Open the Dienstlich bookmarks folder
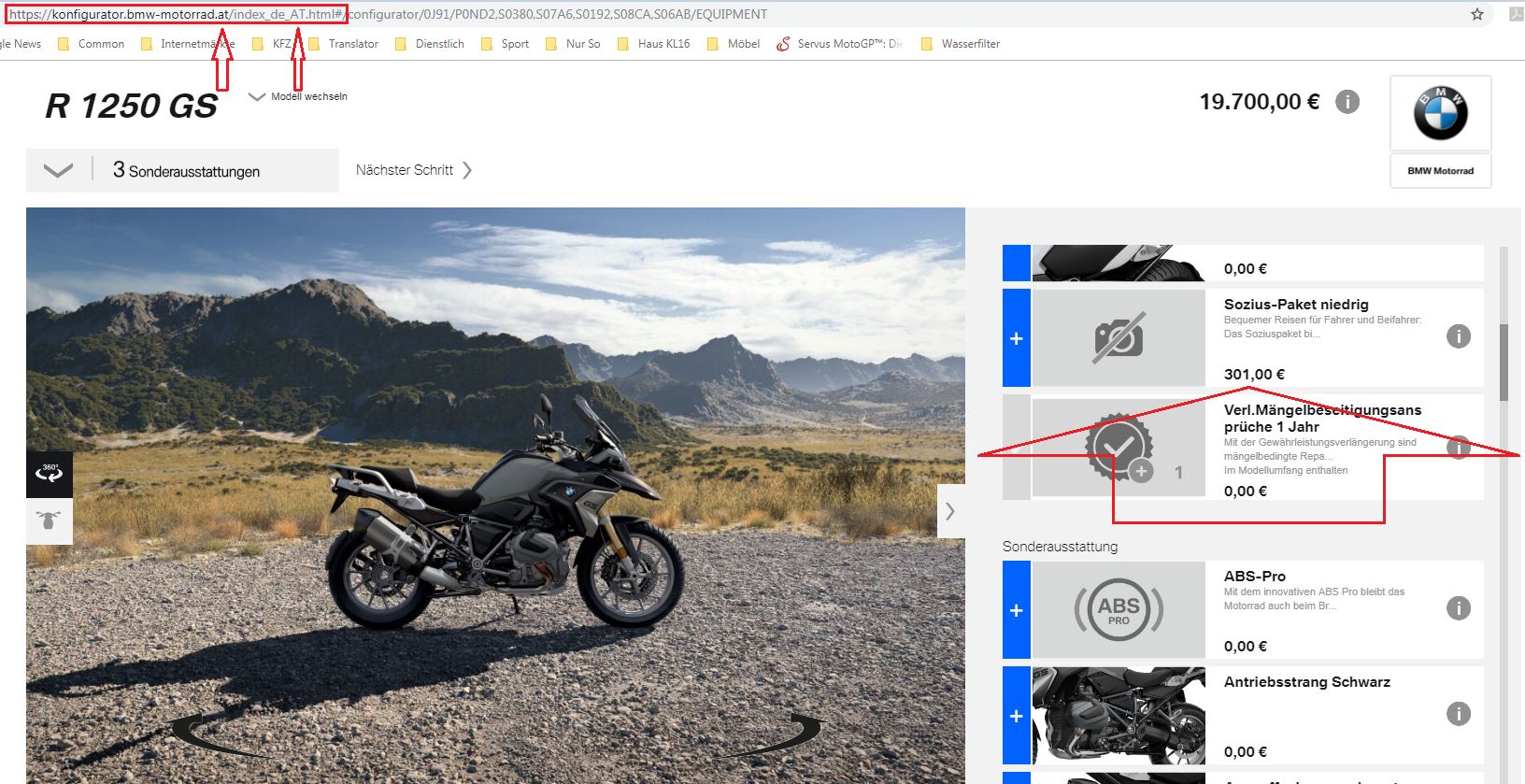The width and height of the screenshot is (1525, 784). pos(430,44)
